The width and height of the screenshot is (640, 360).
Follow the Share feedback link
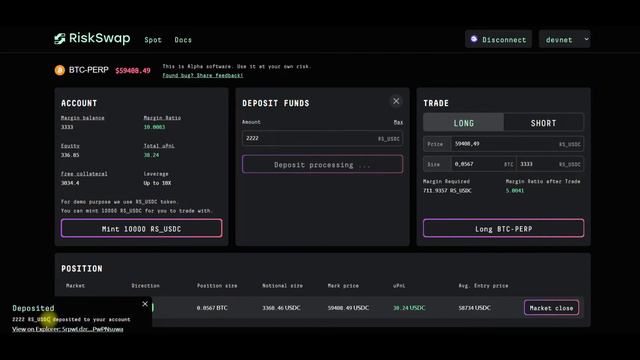[203, 76]
